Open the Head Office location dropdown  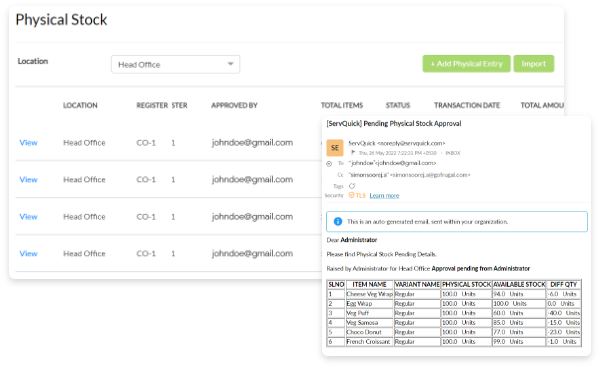click(176, 64)
